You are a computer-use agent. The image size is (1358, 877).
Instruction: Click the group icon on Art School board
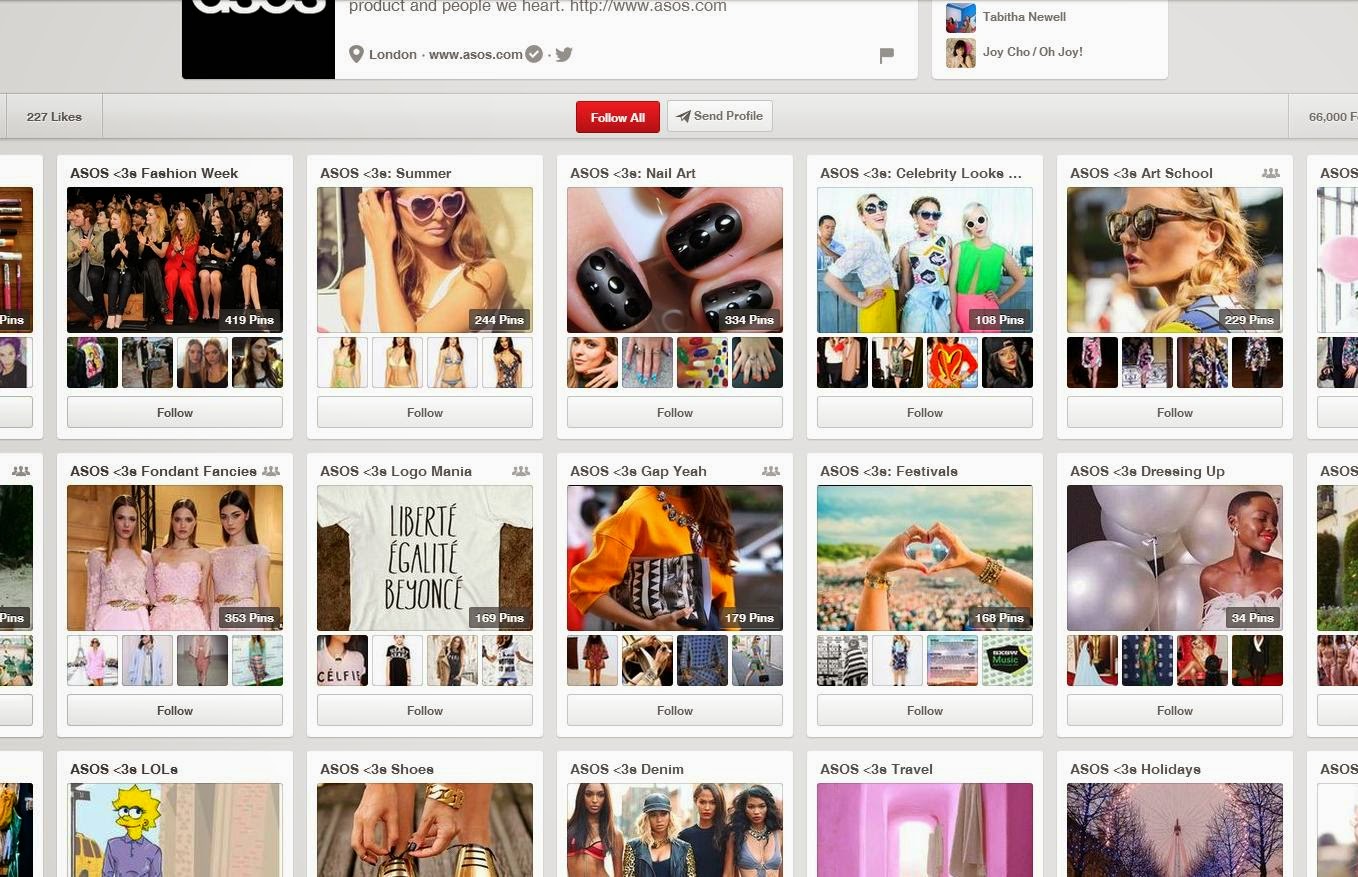[1270, 173]
